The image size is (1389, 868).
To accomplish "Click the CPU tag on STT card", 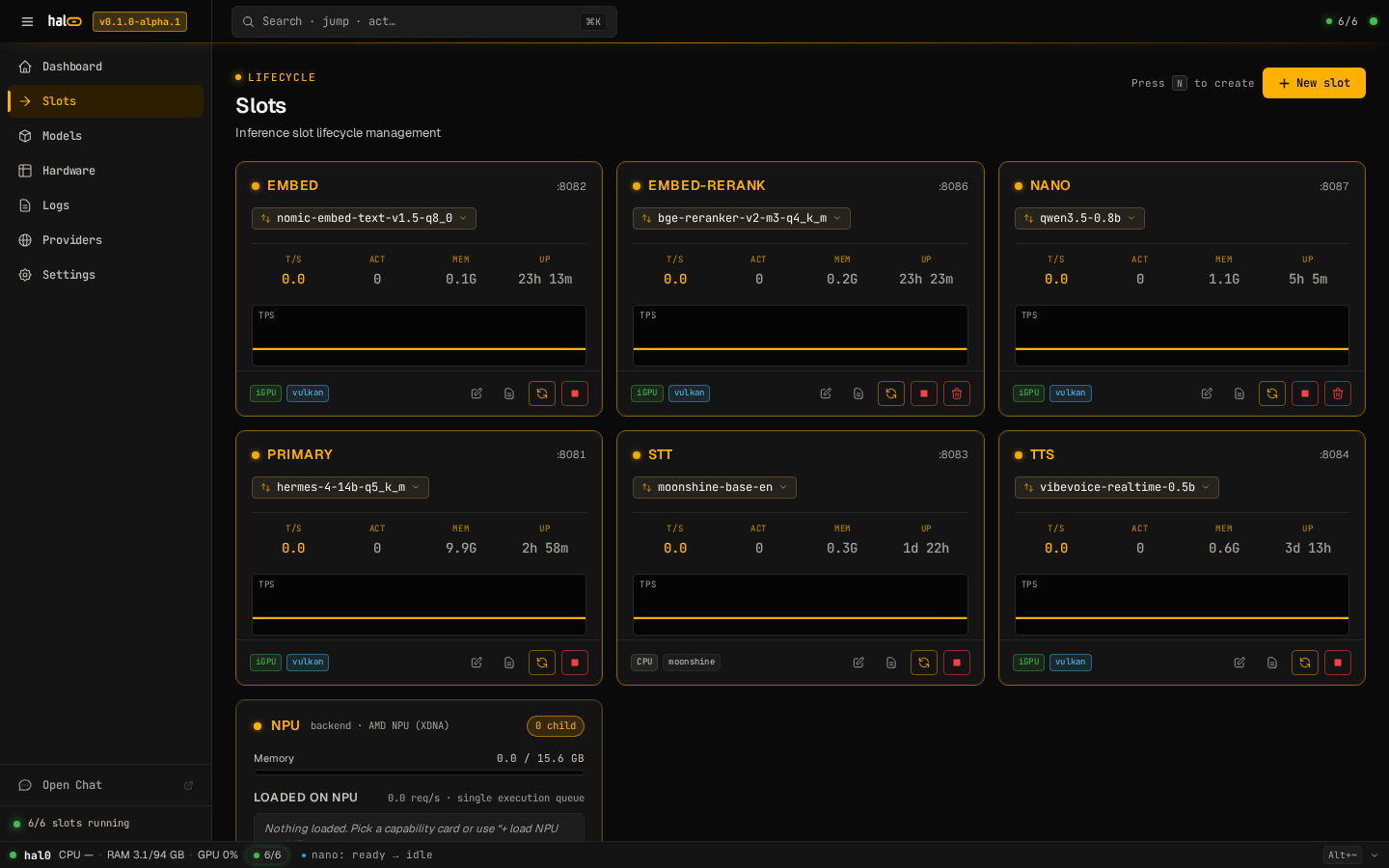I will (x=644, y=663).
